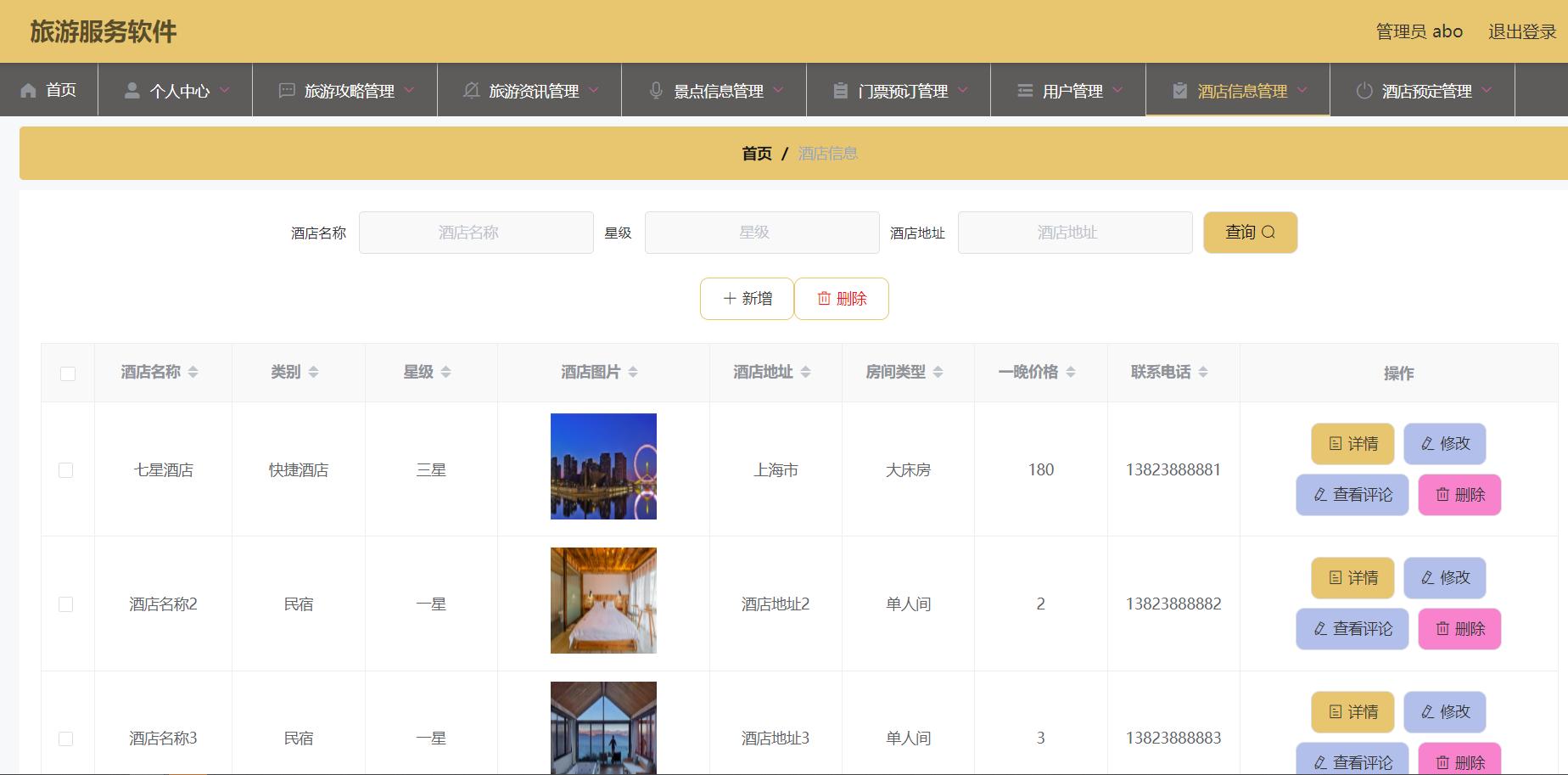Check the select-all checkbox in table header

click(67, 373)
